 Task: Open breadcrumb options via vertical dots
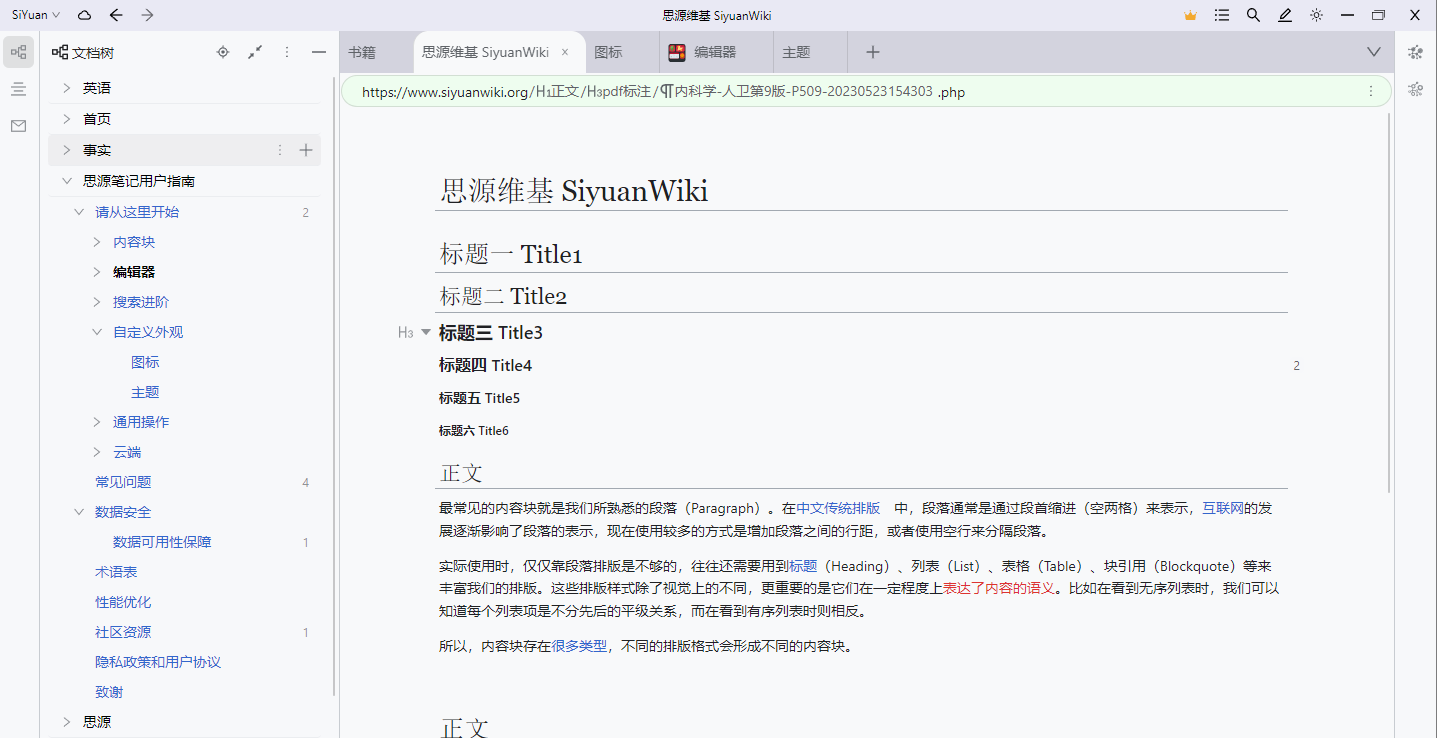tap(1371, 90)
